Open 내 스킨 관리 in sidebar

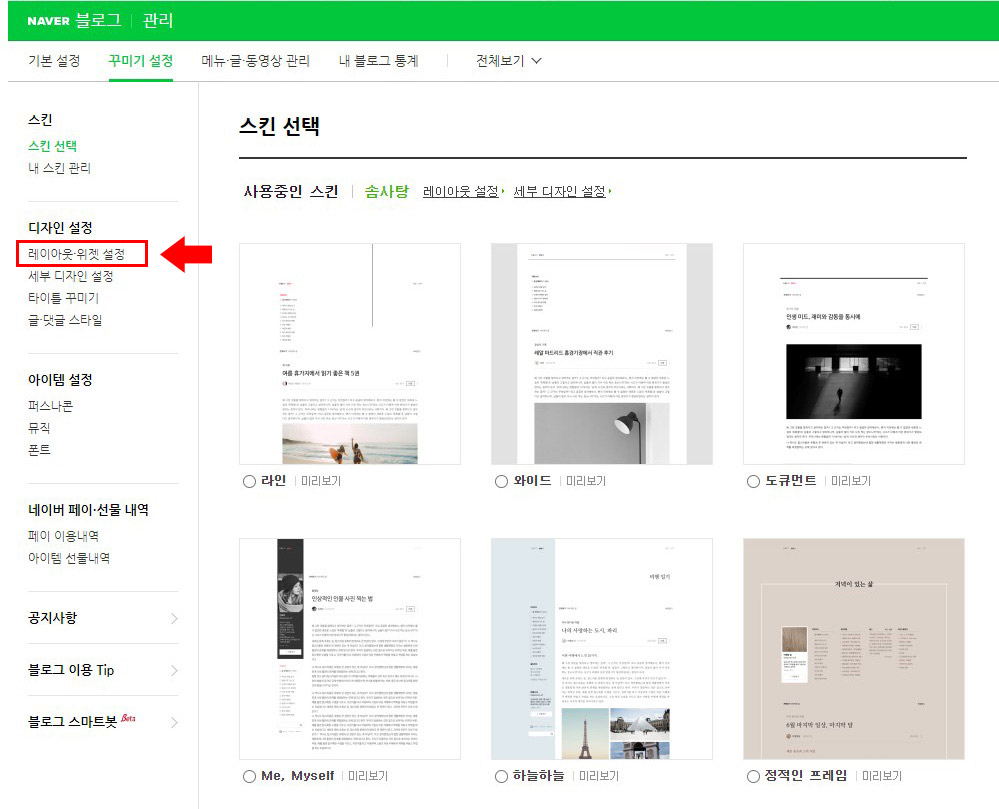pos(59,168)
